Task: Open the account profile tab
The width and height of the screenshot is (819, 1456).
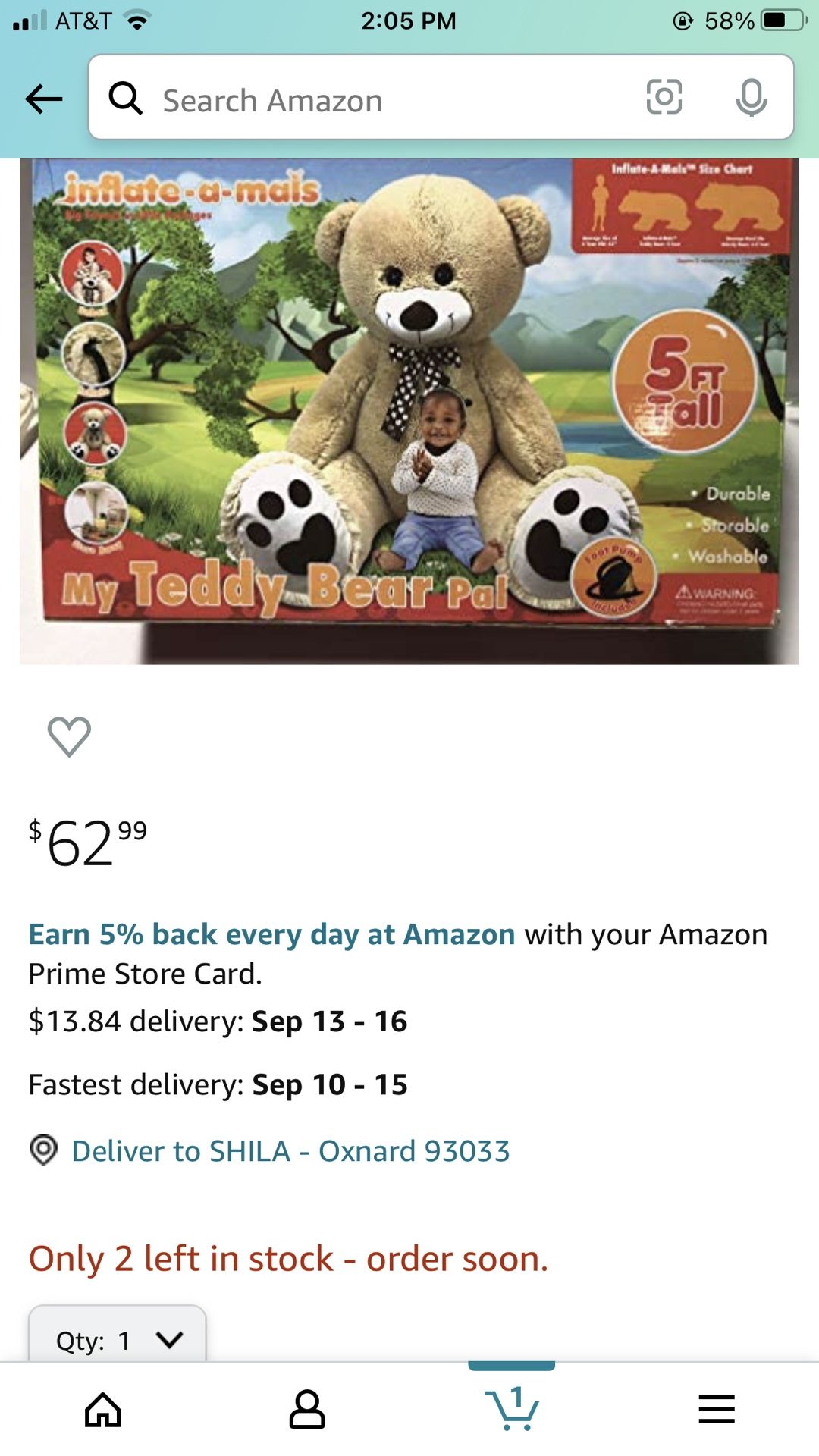Action: [x=307, y=1410]
